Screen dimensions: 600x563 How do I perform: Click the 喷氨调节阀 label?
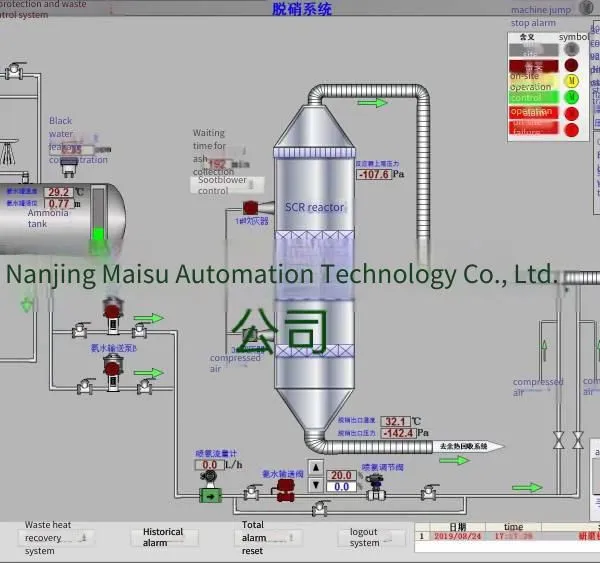click(383, 467)
